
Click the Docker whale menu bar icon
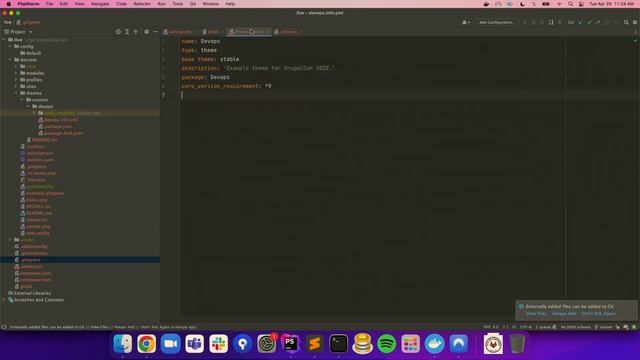click(486, 4)
